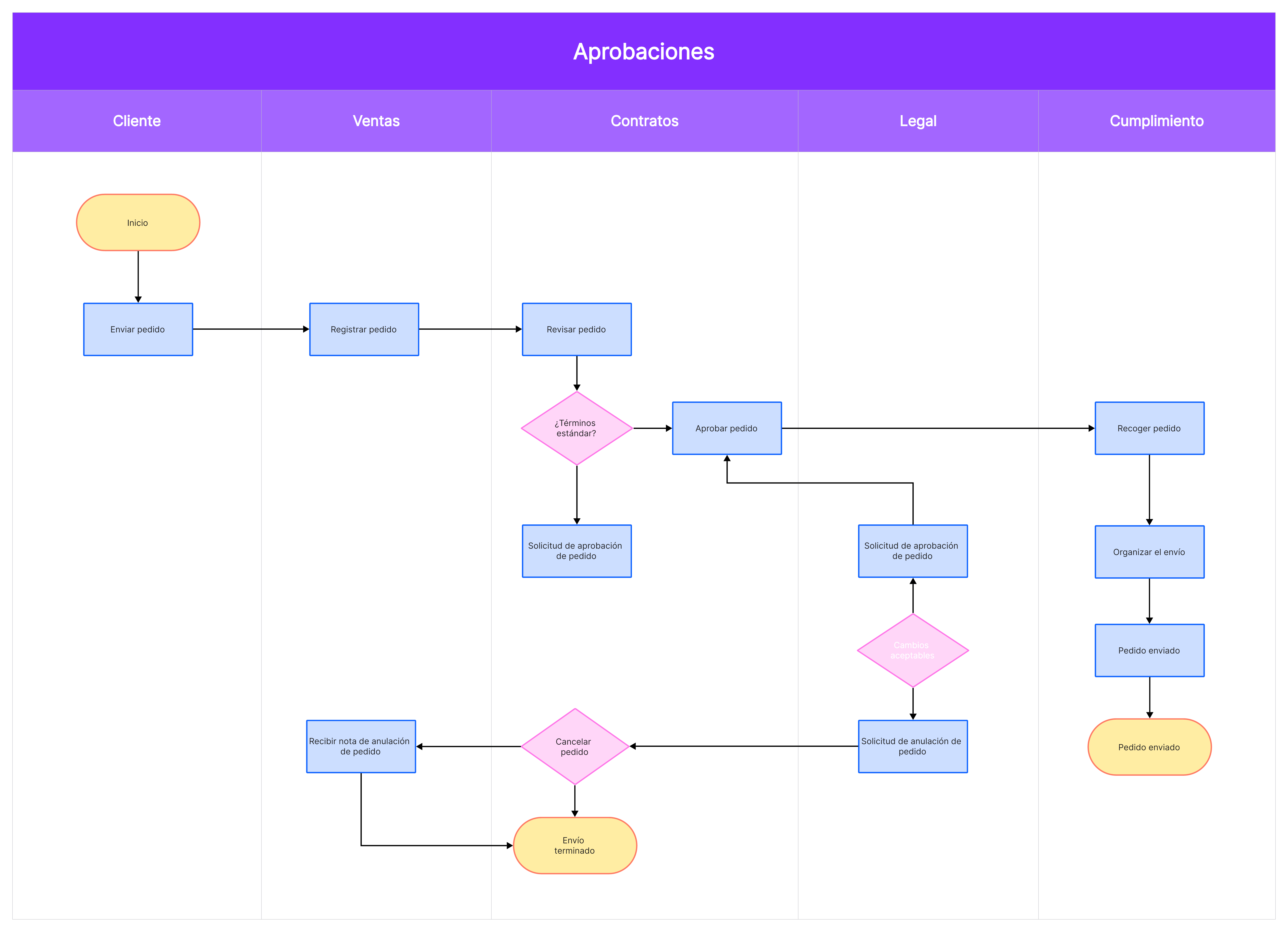Select the yellow 'Pedido enviado' end terminator

pyautogui.click(x=1149, y=747)
